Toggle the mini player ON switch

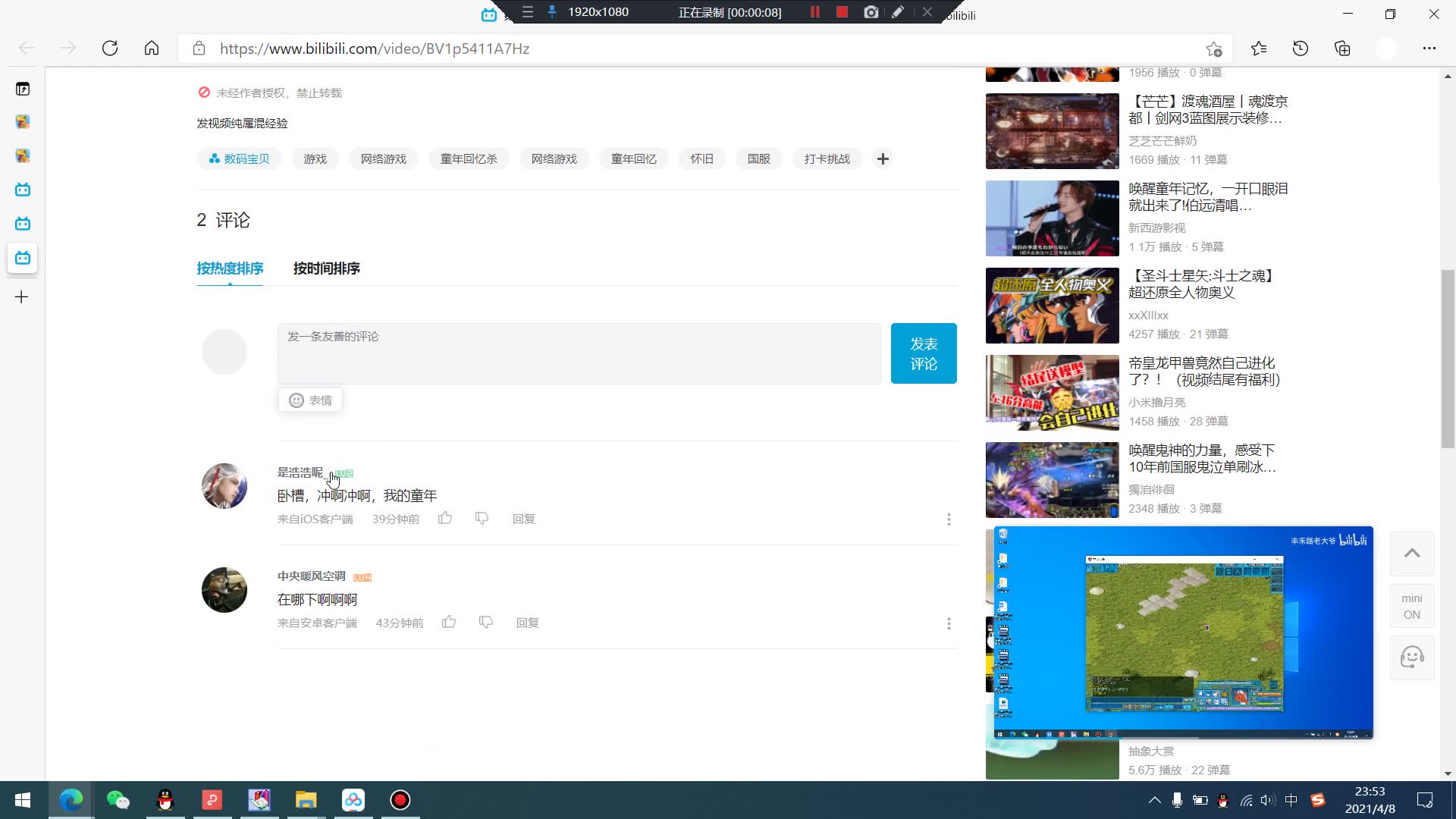coord(1412,606)
